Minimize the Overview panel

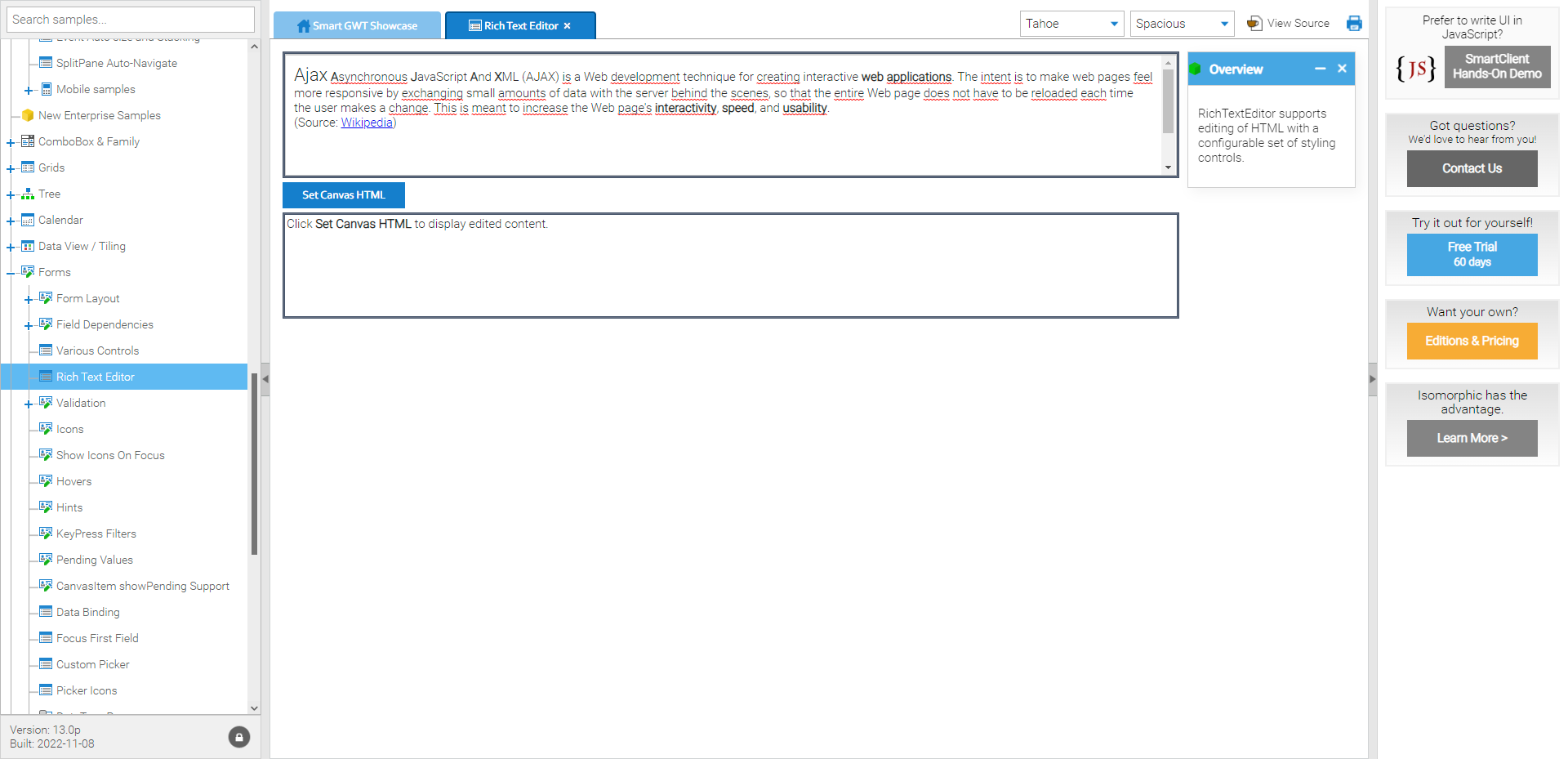[1320, 69]
